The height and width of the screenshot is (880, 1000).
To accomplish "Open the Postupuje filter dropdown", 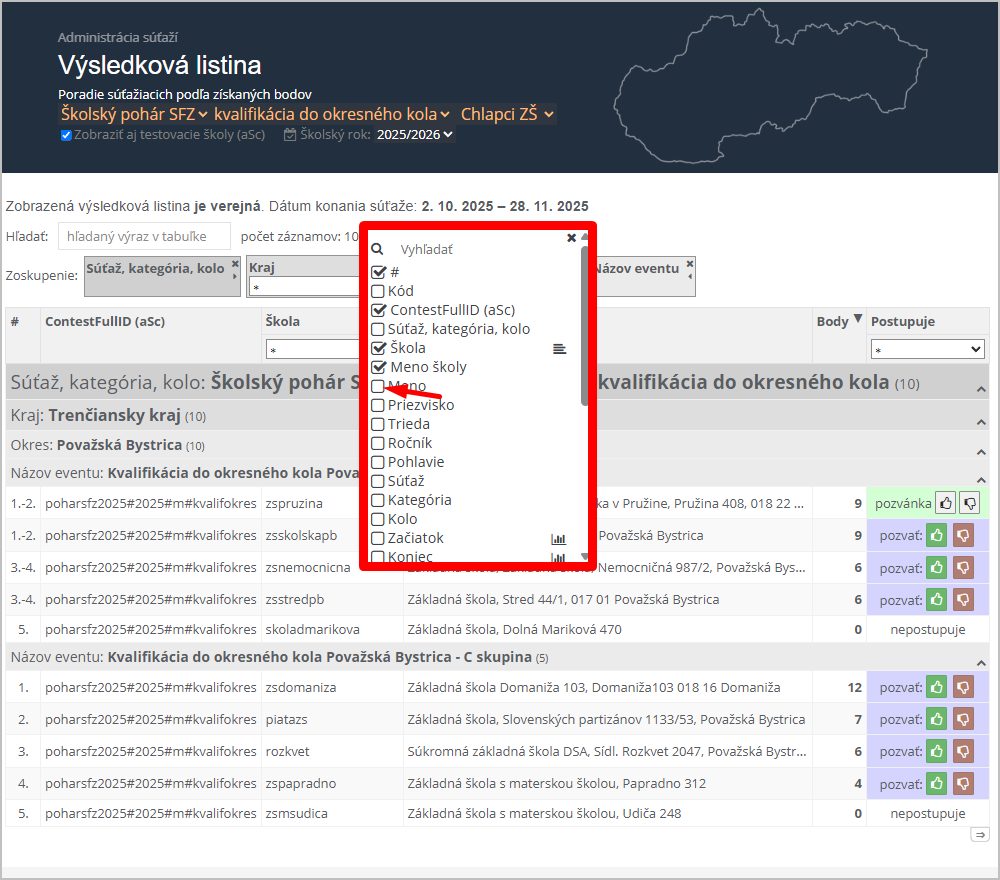I will pos(927,350).
